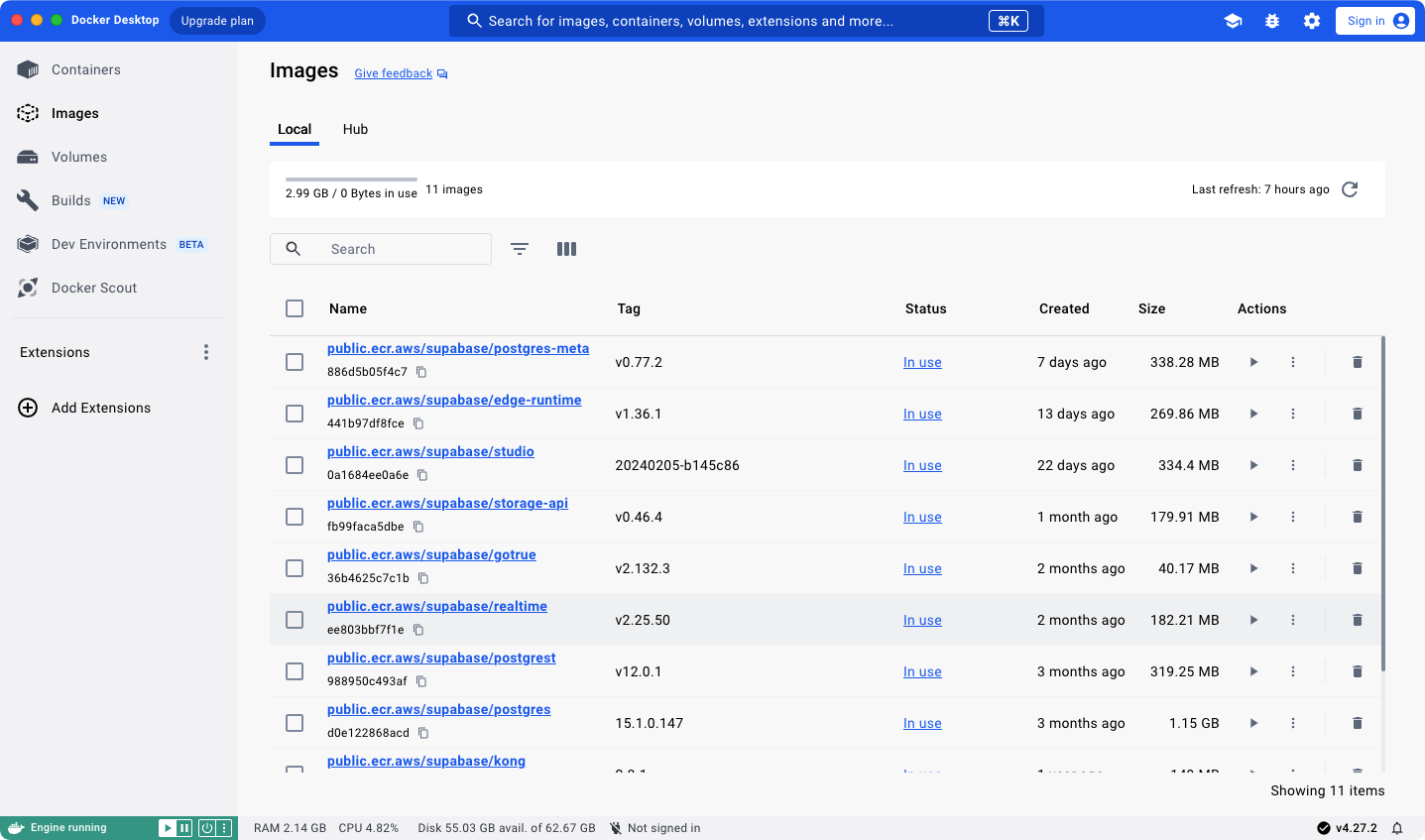Select the postgrest image checkbox

point(295,671)
